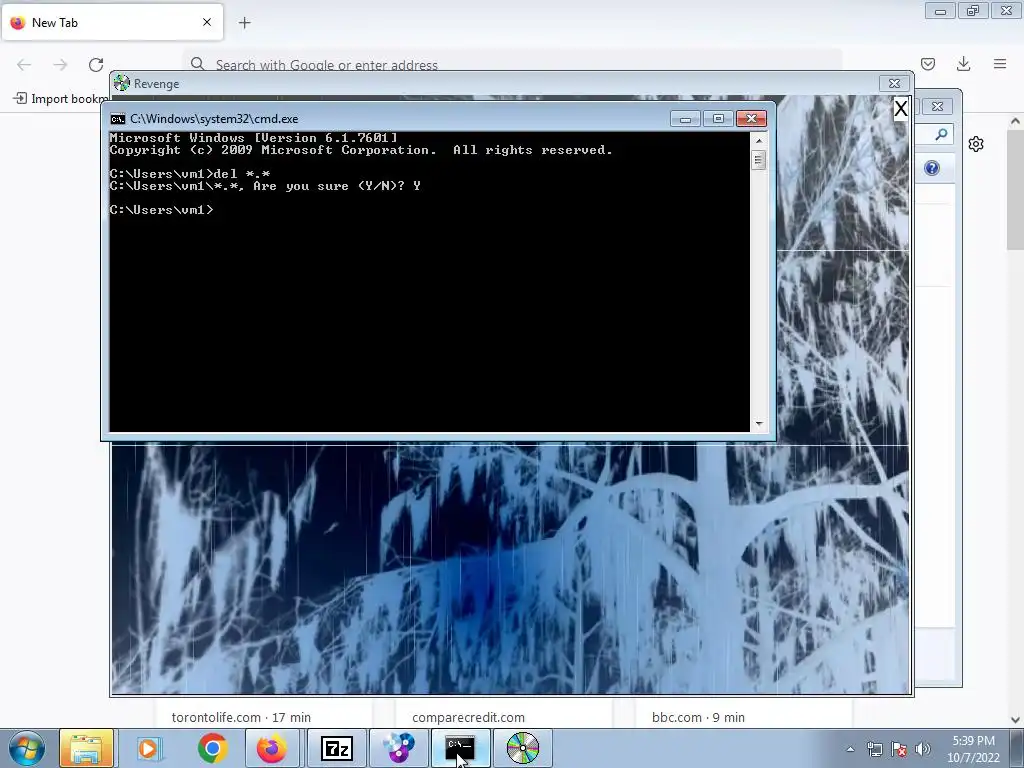Viewport: 1024px width, 768px height.
Task: Open the cmd.exe title bar icon menu
Action: 118,119
